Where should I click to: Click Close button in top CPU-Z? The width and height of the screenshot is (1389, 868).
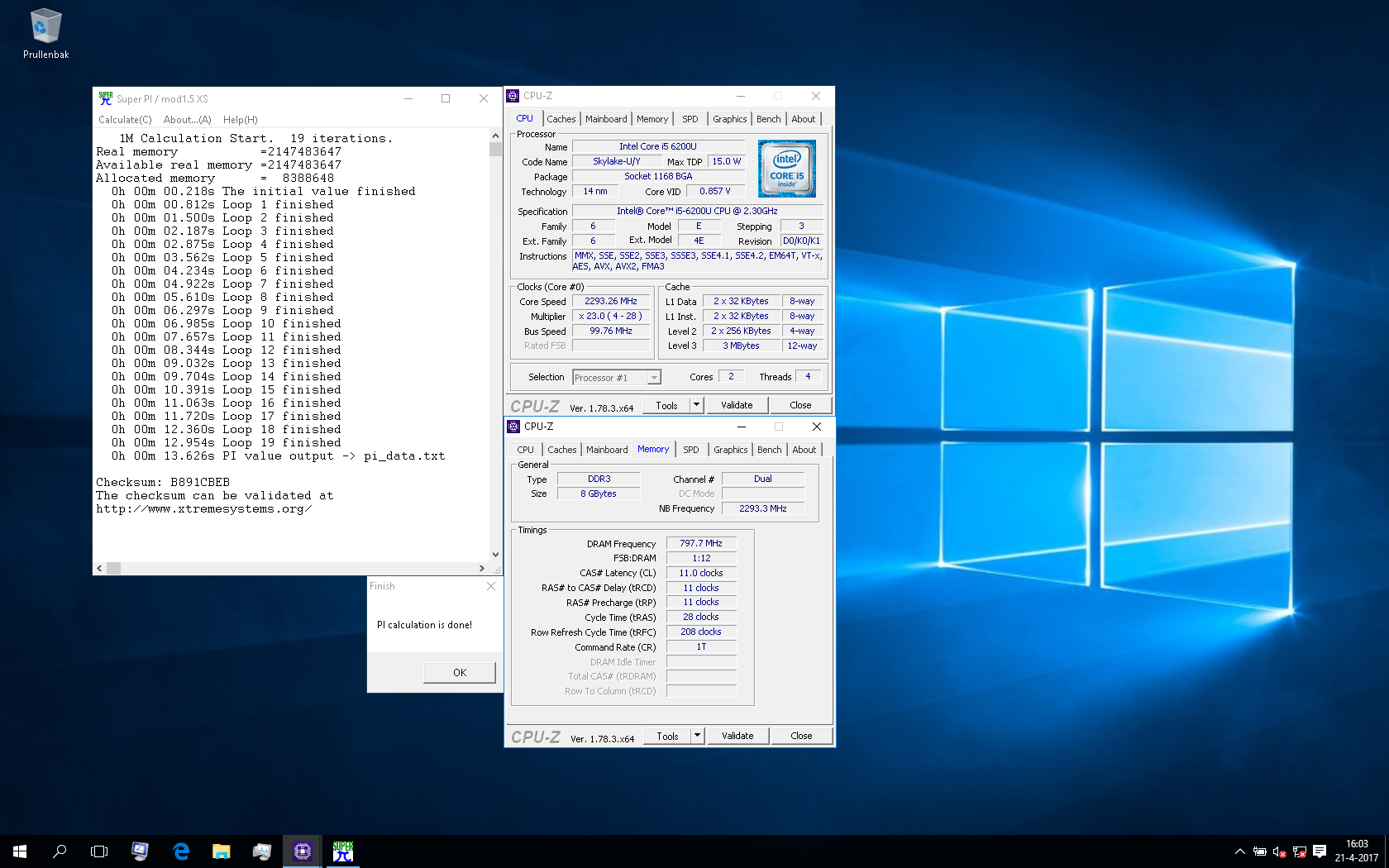coord(800,405)
